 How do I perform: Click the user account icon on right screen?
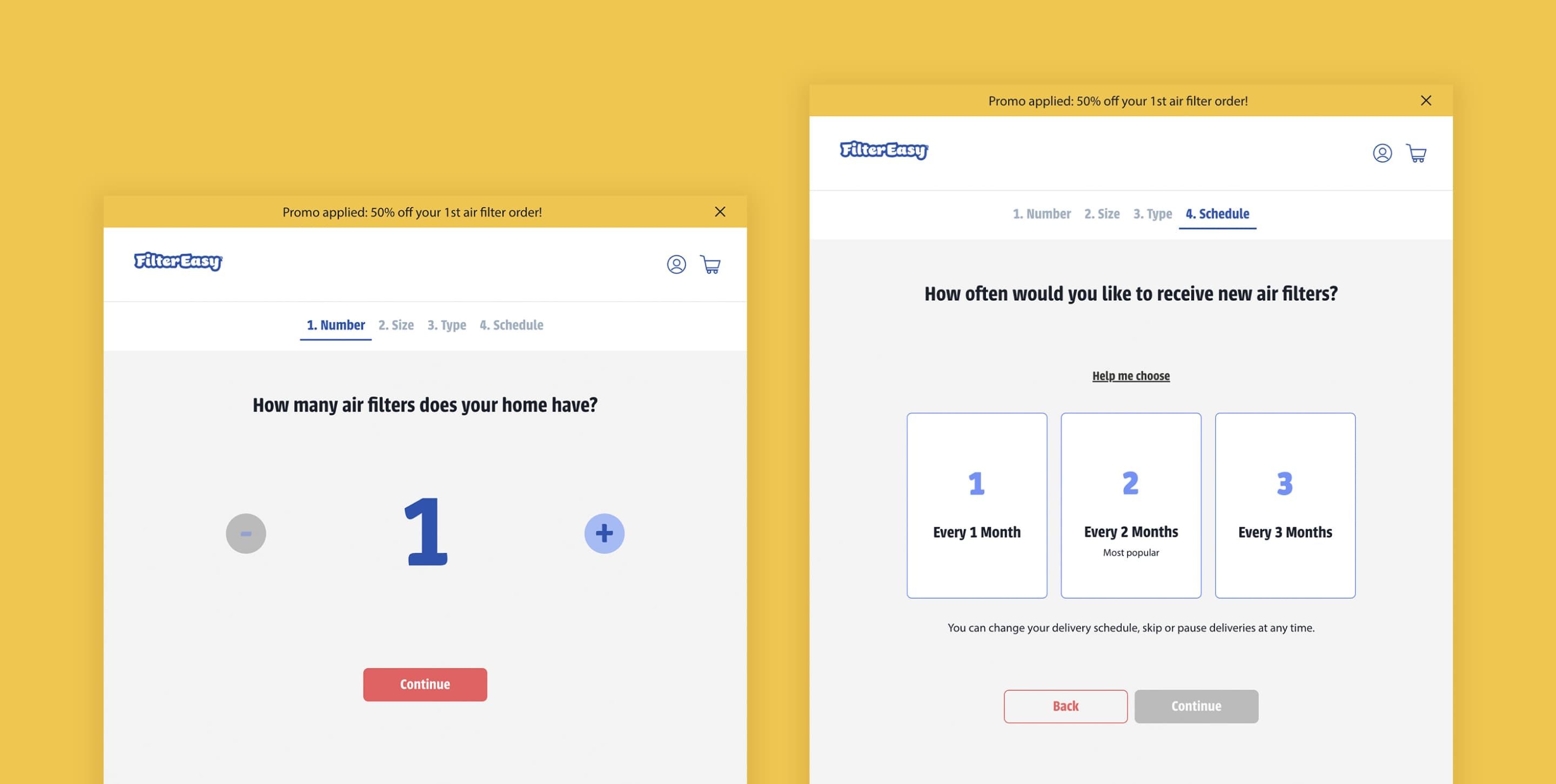tap(1382, 153)
